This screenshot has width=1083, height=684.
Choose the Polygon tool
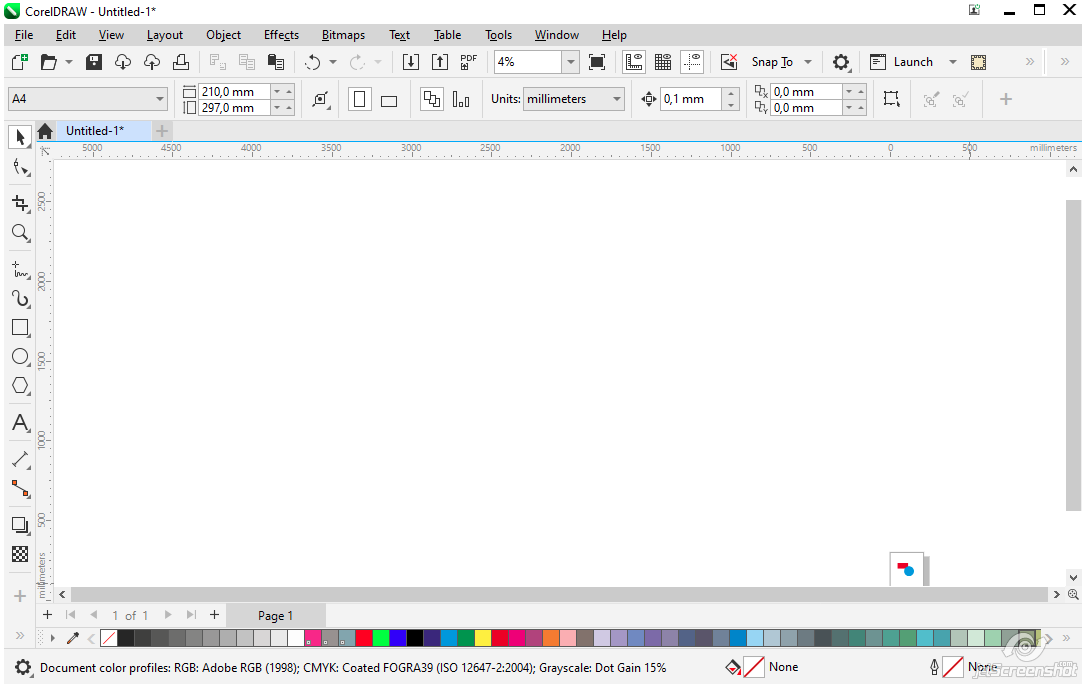pyautogui.click(x=20, y=386)
